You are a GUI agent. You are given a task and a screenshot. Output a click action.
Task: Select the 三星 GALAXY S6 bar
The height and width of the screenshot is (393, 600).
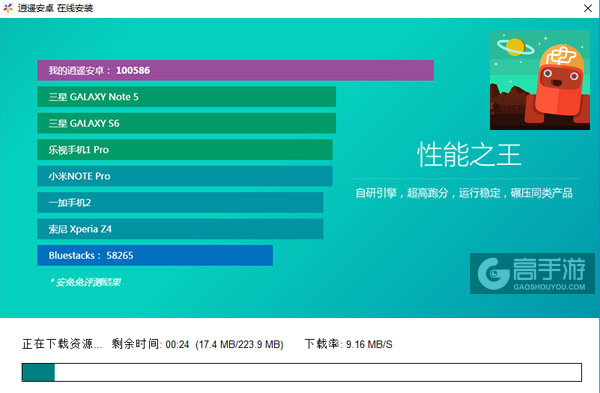pyautogui.click(x=186, y=123)
